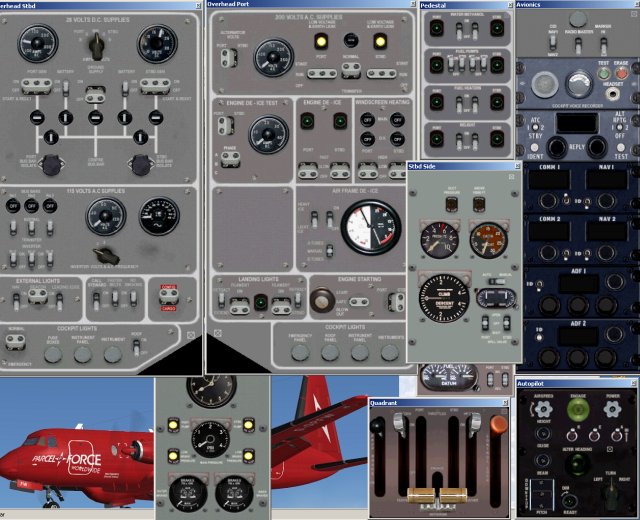Toggle the Alternator Volts Port/Stbd switch
640x520 pixels.
pyautogui.click(x=229, y=57)
